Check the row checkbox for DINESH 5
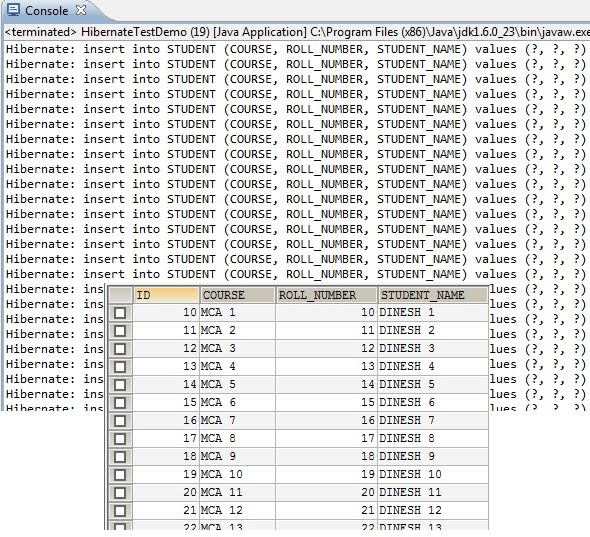 120,385
